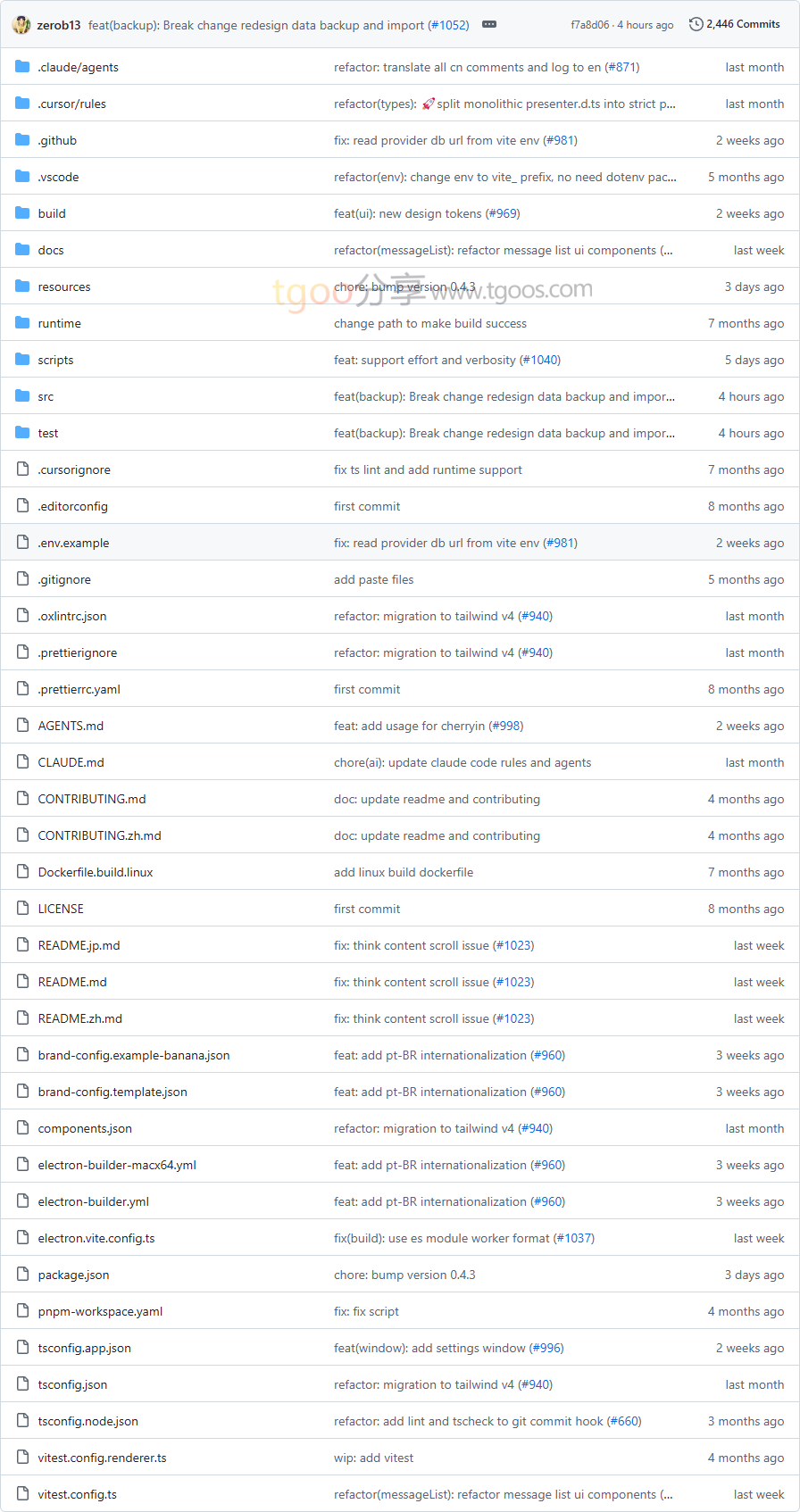
Task: Open the CONTRIBUTING.zh.md file
Action: coord(99,835)
